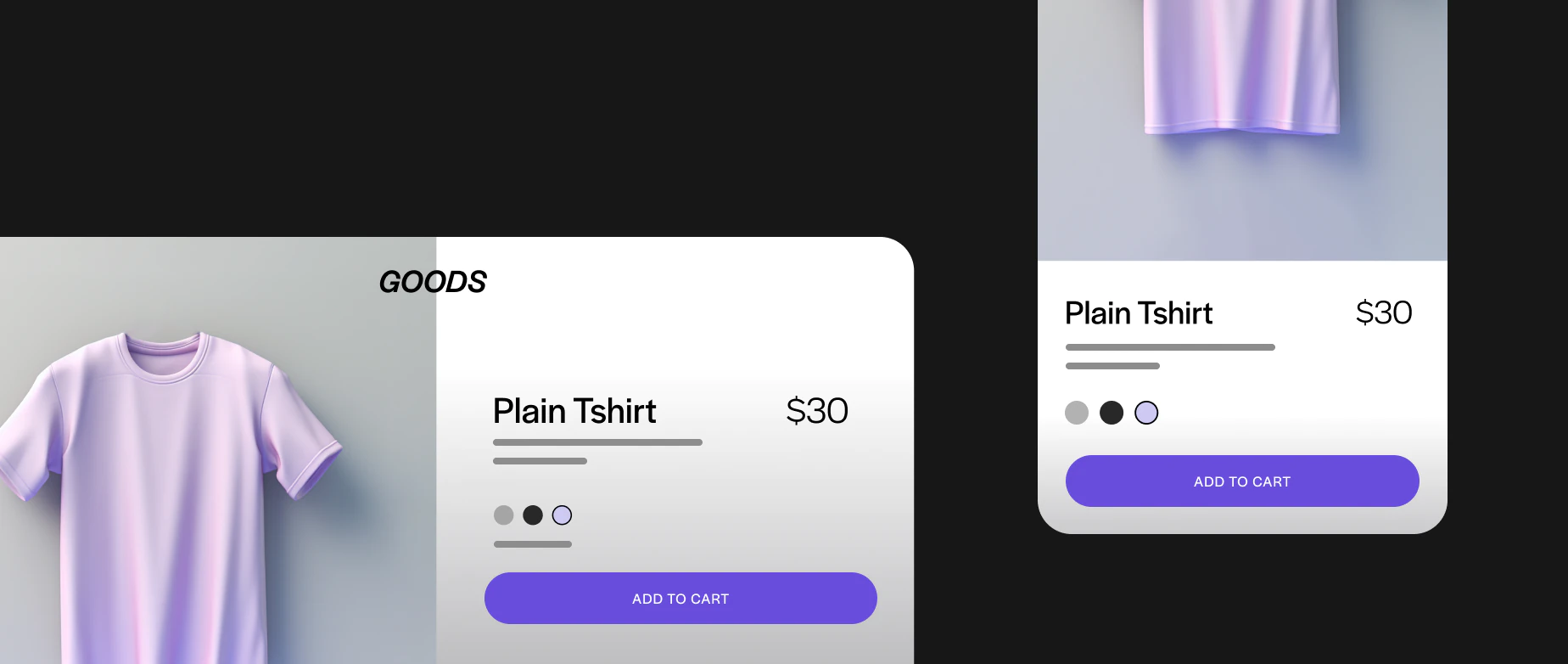Viewport: 1568px width, 664px height.
Task: Select the black color swatch on left card
Action: click(533, 515)
